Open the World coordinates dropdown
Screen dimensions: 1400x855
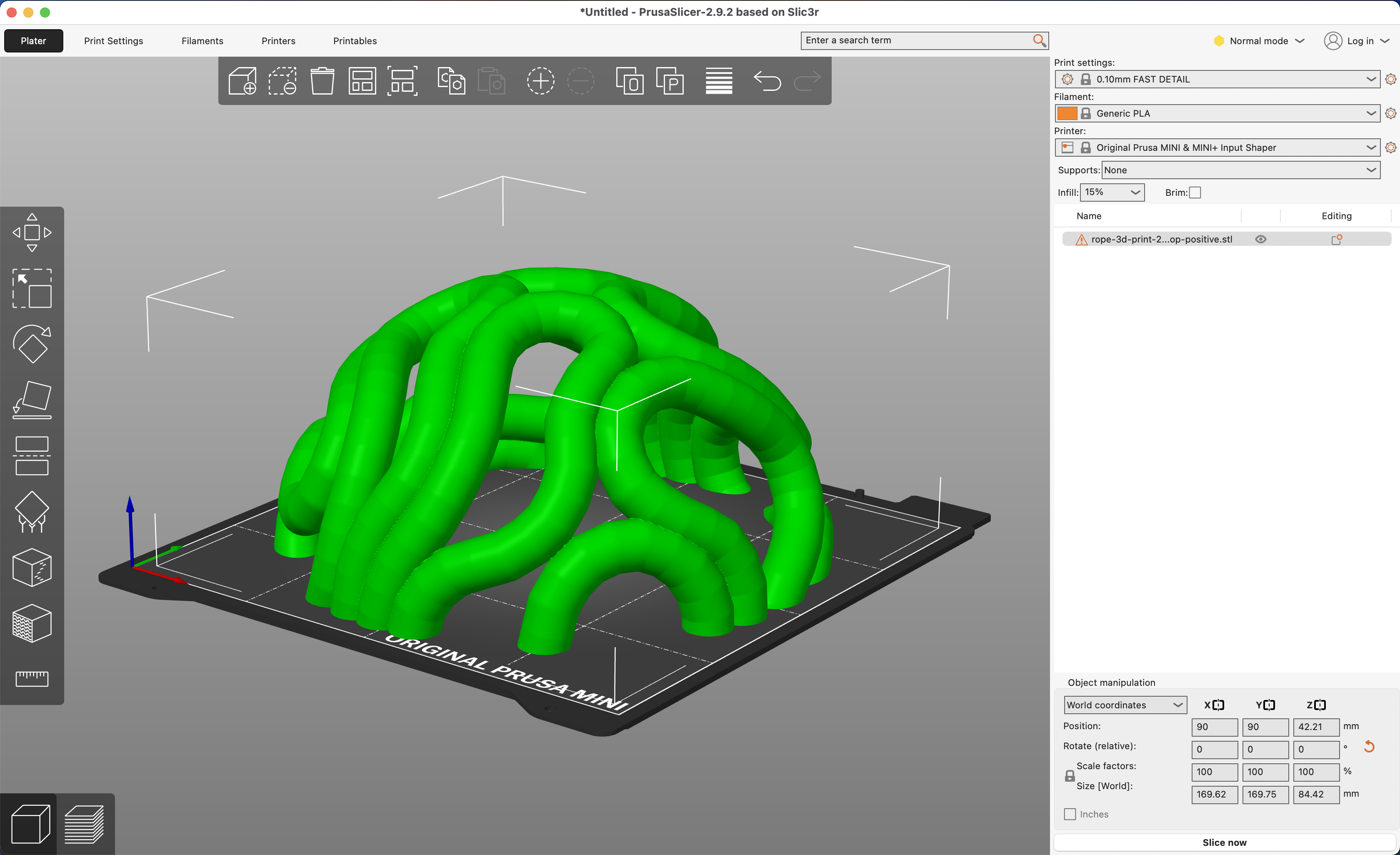coord(1125,705)
